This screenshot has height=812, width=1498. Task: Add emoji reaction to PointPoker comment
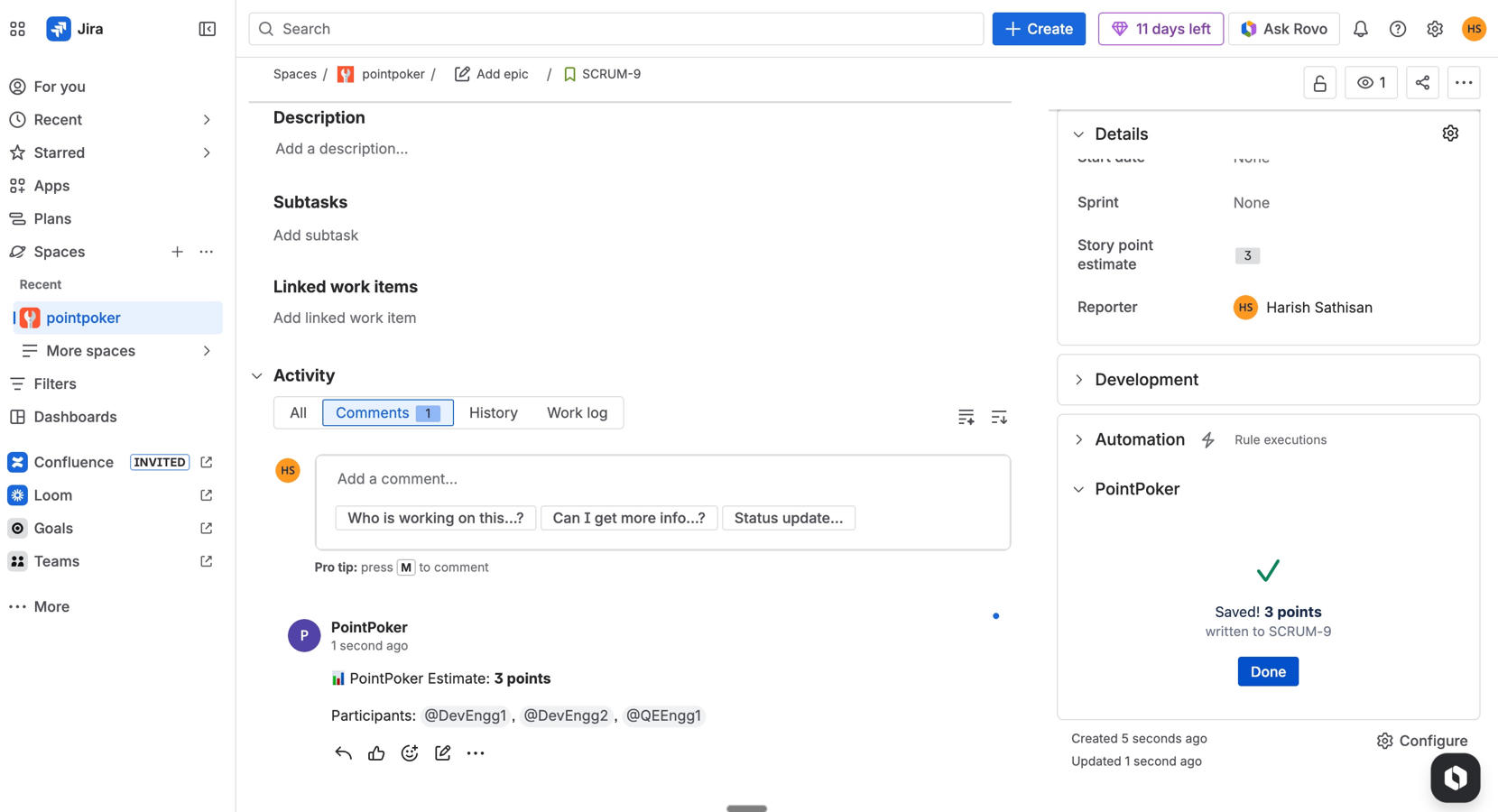[410, 752]
